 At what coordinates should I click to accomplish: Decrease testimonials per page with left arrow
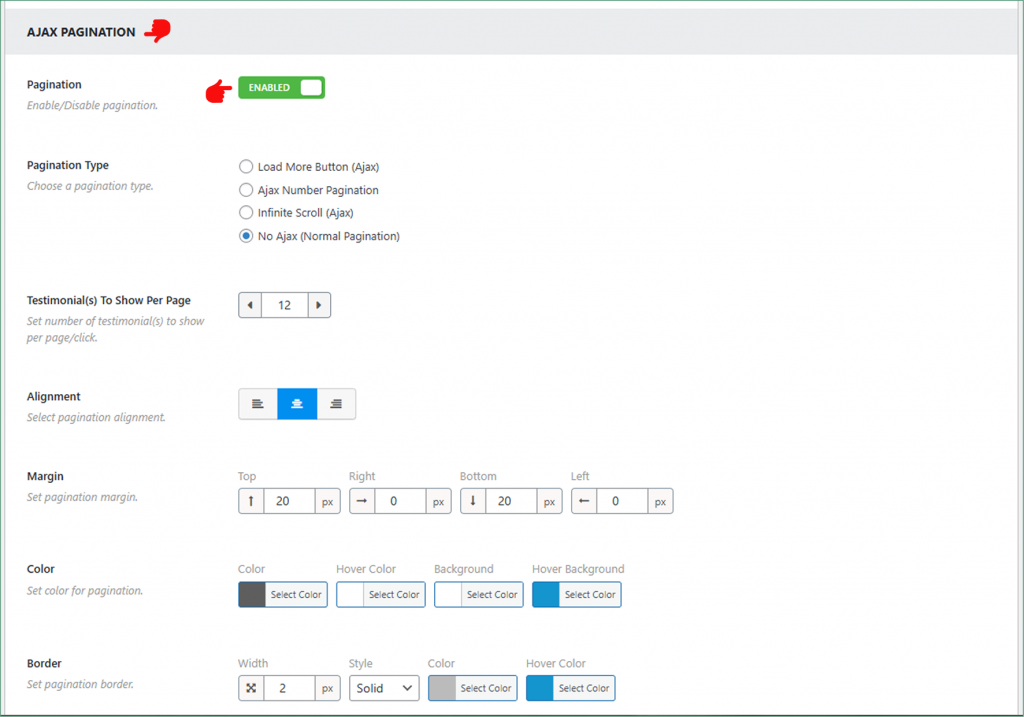(x=250, y=305)
